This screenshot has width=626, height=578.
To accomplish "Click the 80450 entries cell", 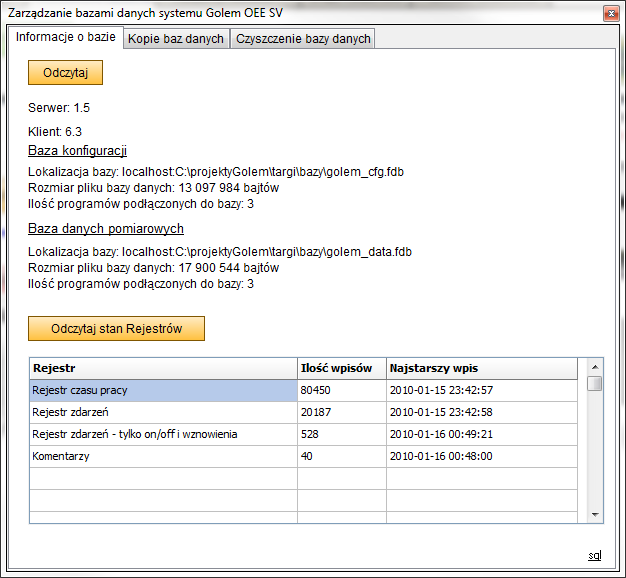I will (x=342, y=390).
